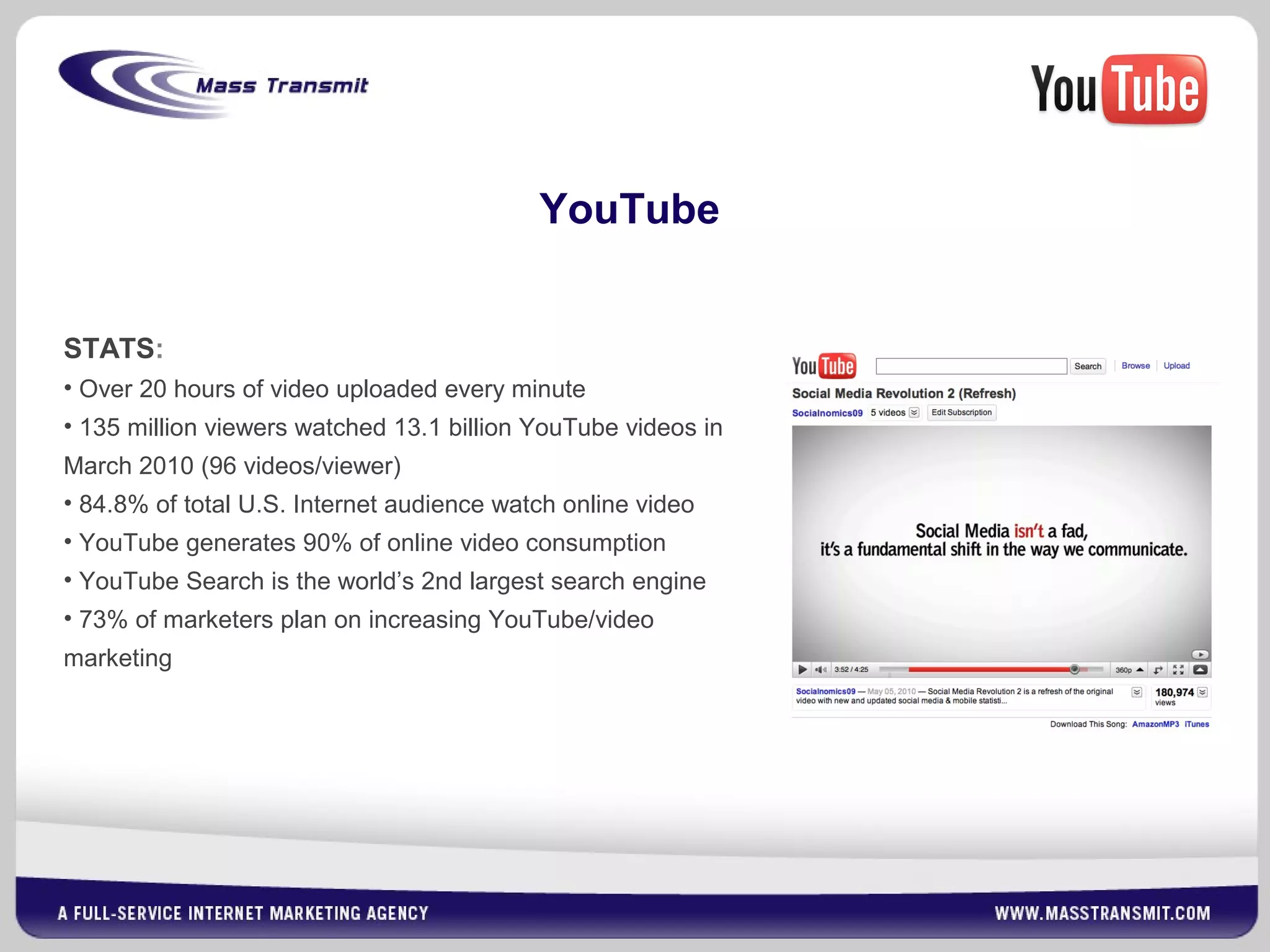The width and height of the screenshot is (1270, 952).
Task: Click the video frame showing 'Social Media isn't a fad'
Action: [x=1001, y=543]
